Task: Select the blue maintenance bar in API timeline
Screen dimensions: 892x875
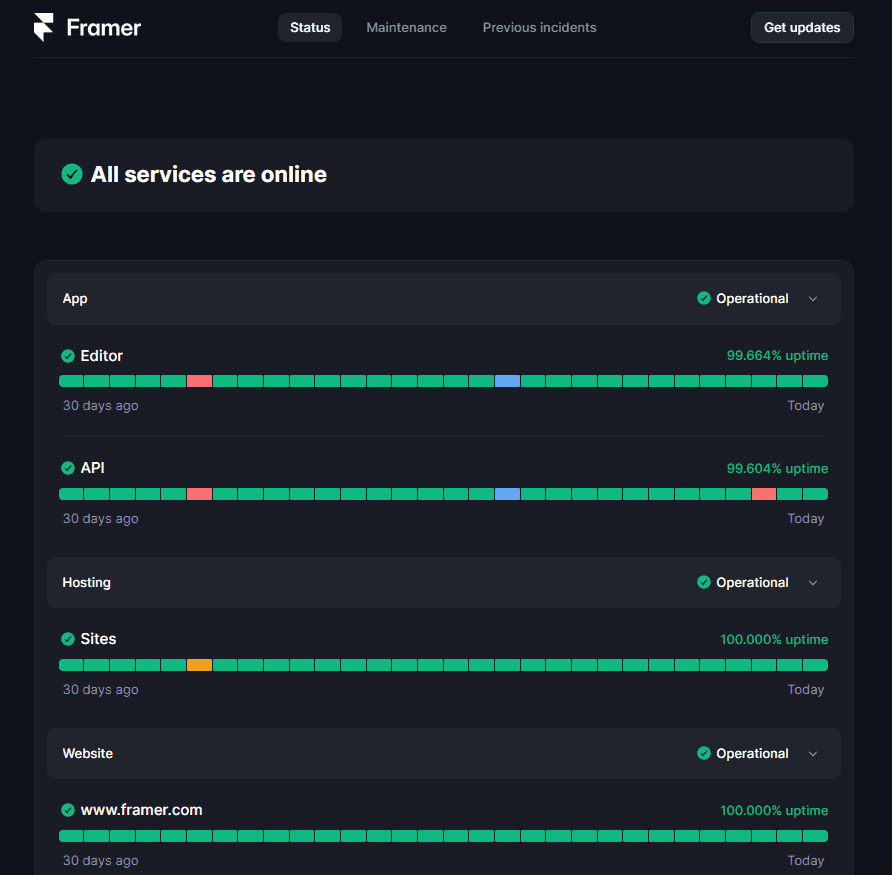Action: [507, 494]
